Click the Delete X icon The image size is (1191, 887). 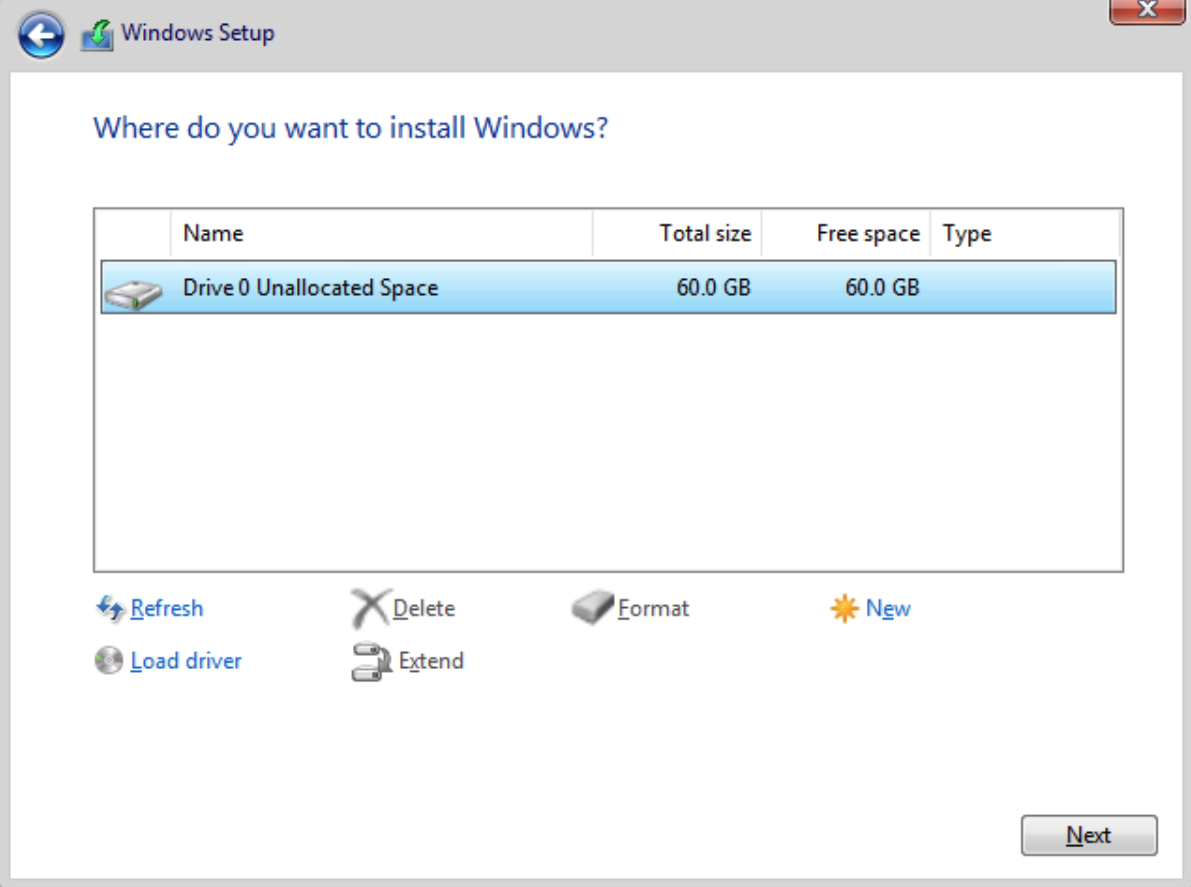[x=370, y=608]
